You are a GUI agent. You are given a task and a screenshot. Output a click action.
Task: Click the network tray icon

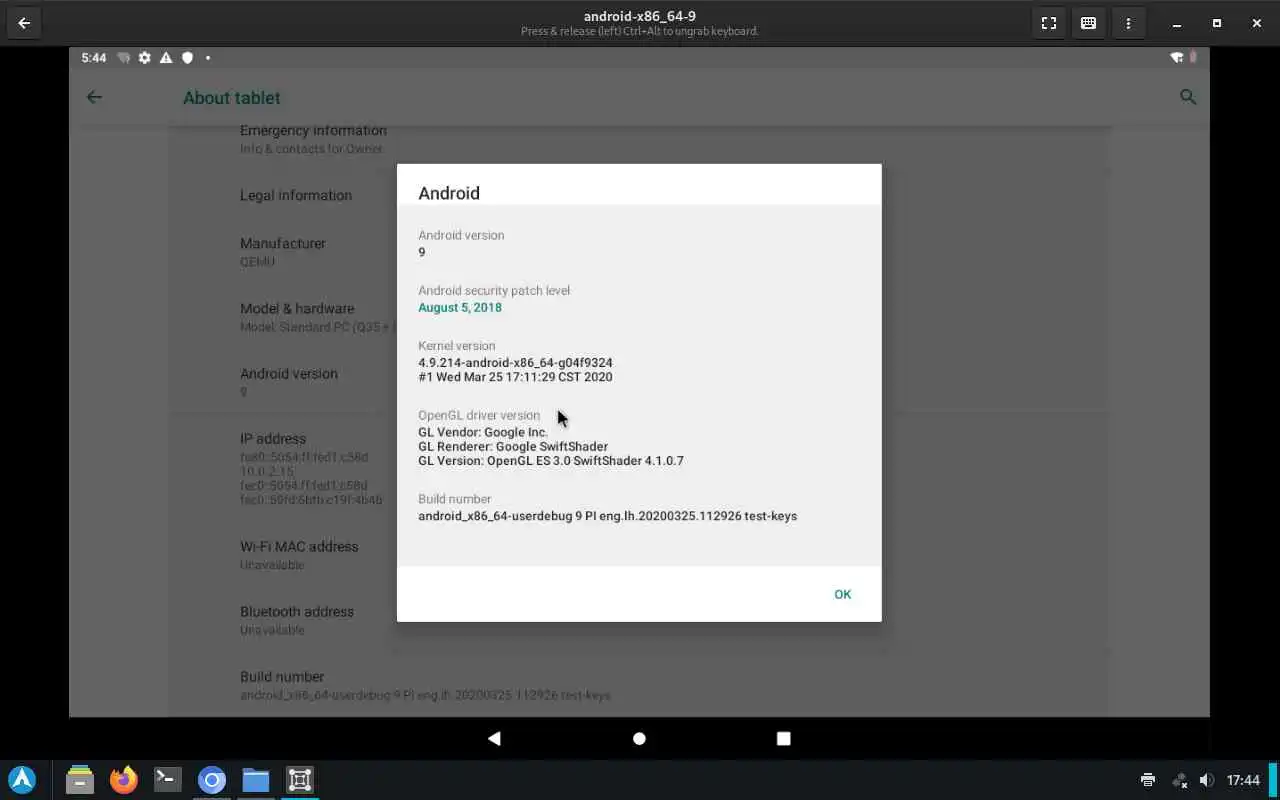tap(1179, 780)
